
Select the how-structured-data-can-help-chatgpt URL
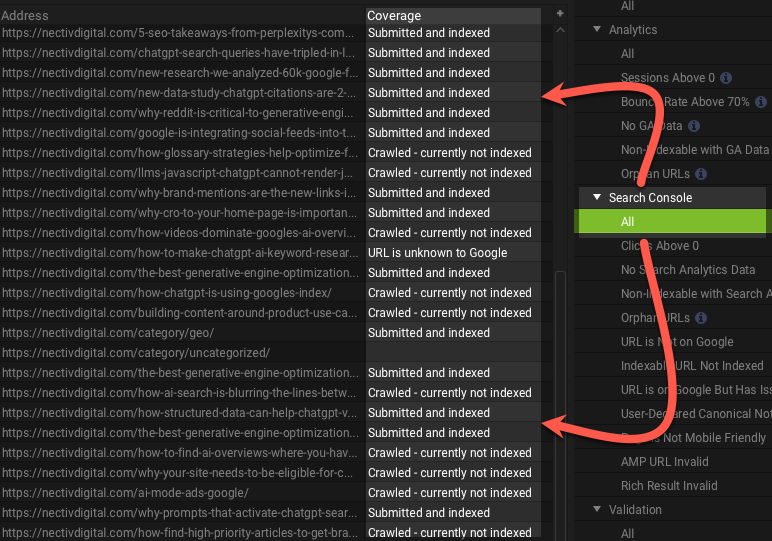pyautogui.click(x=179, y=413)
